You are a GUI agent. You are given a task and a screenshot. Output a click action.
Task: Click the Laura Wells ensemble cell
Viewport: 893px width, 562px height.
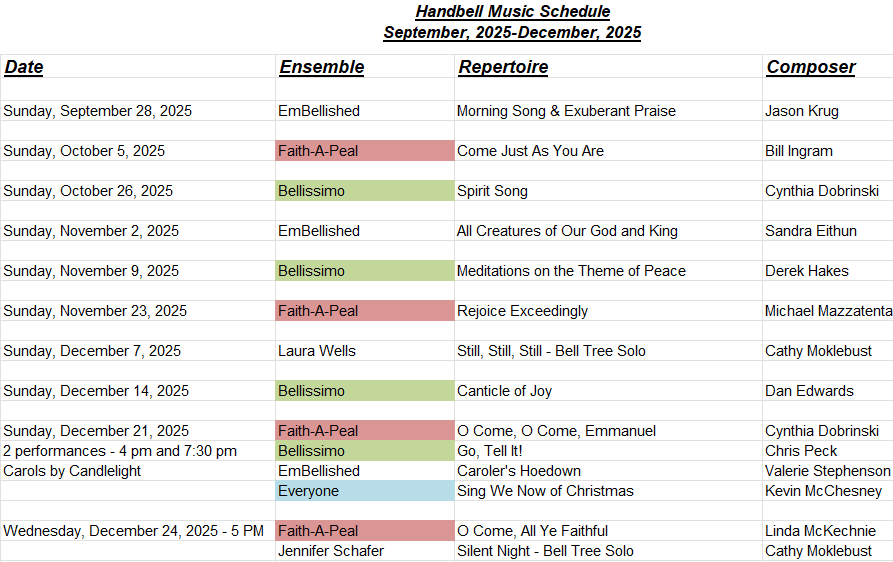coord(365,351)
